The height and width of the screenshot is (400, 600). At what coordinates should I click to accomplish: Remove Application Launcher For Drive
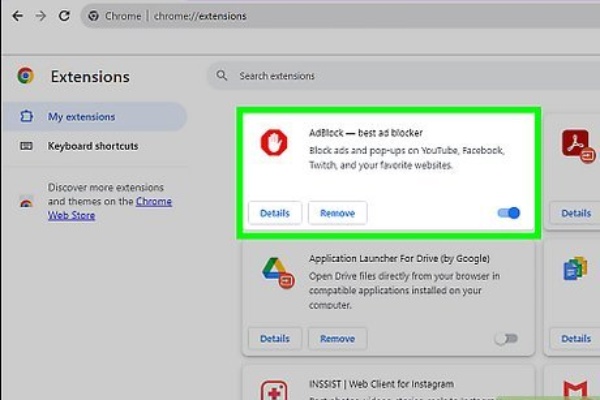point(337,338)
